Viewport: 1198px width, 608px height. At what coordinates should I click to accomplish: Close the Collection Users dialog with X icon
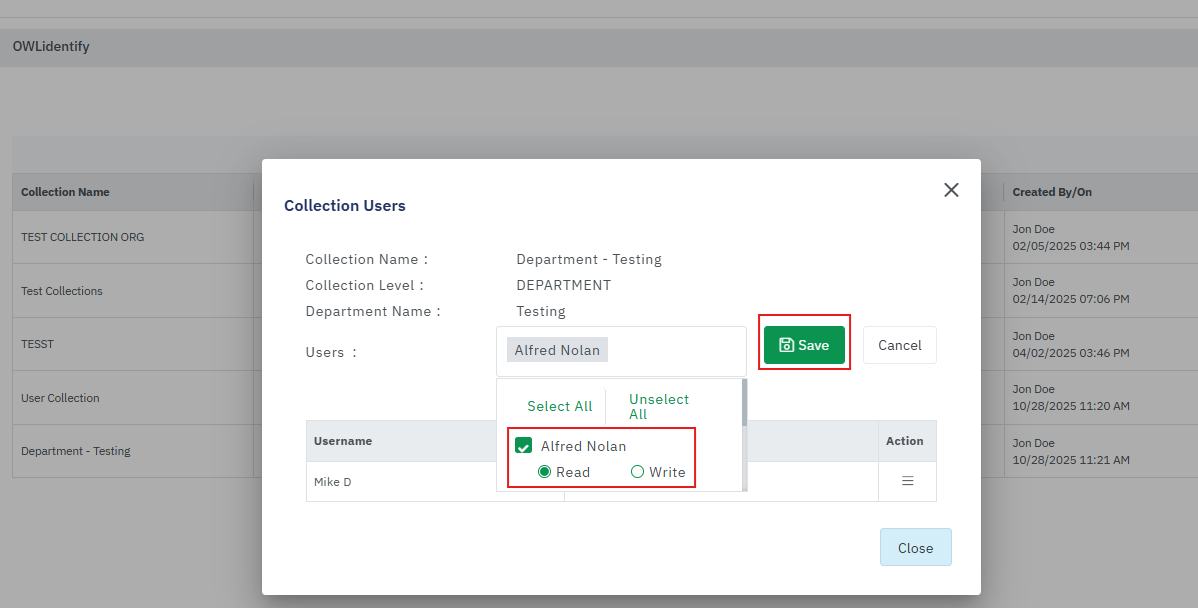click(x=951, y=190)
